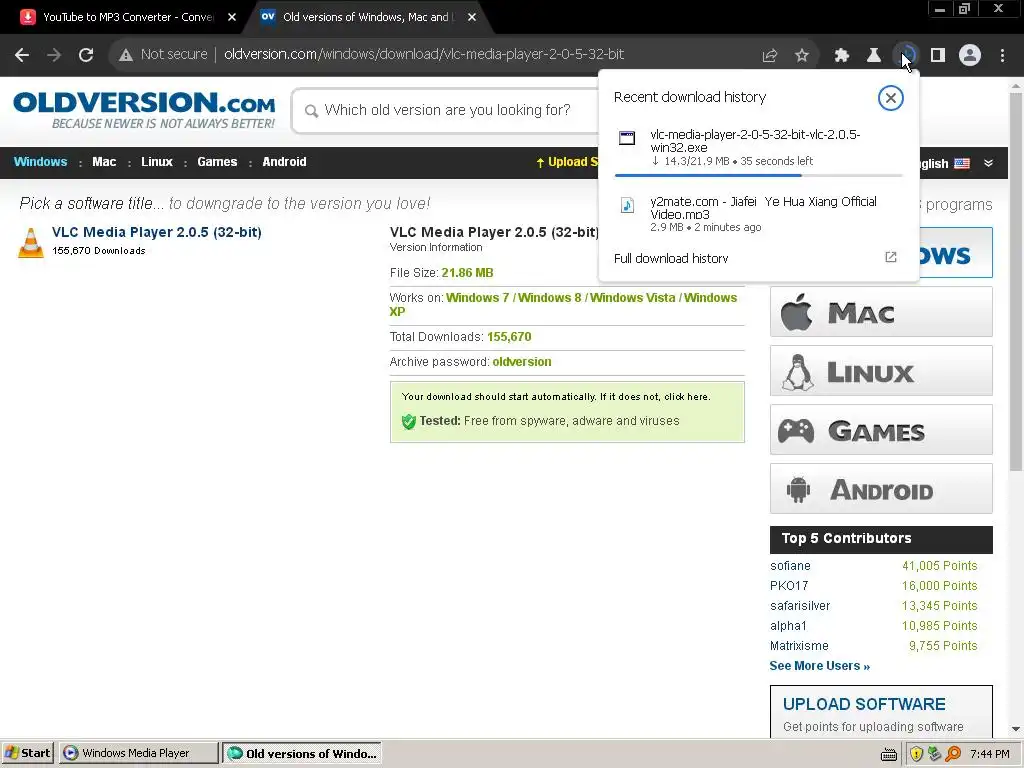1024x768 pixels.
Task: Click Full download history link
Action: (671, 259)
